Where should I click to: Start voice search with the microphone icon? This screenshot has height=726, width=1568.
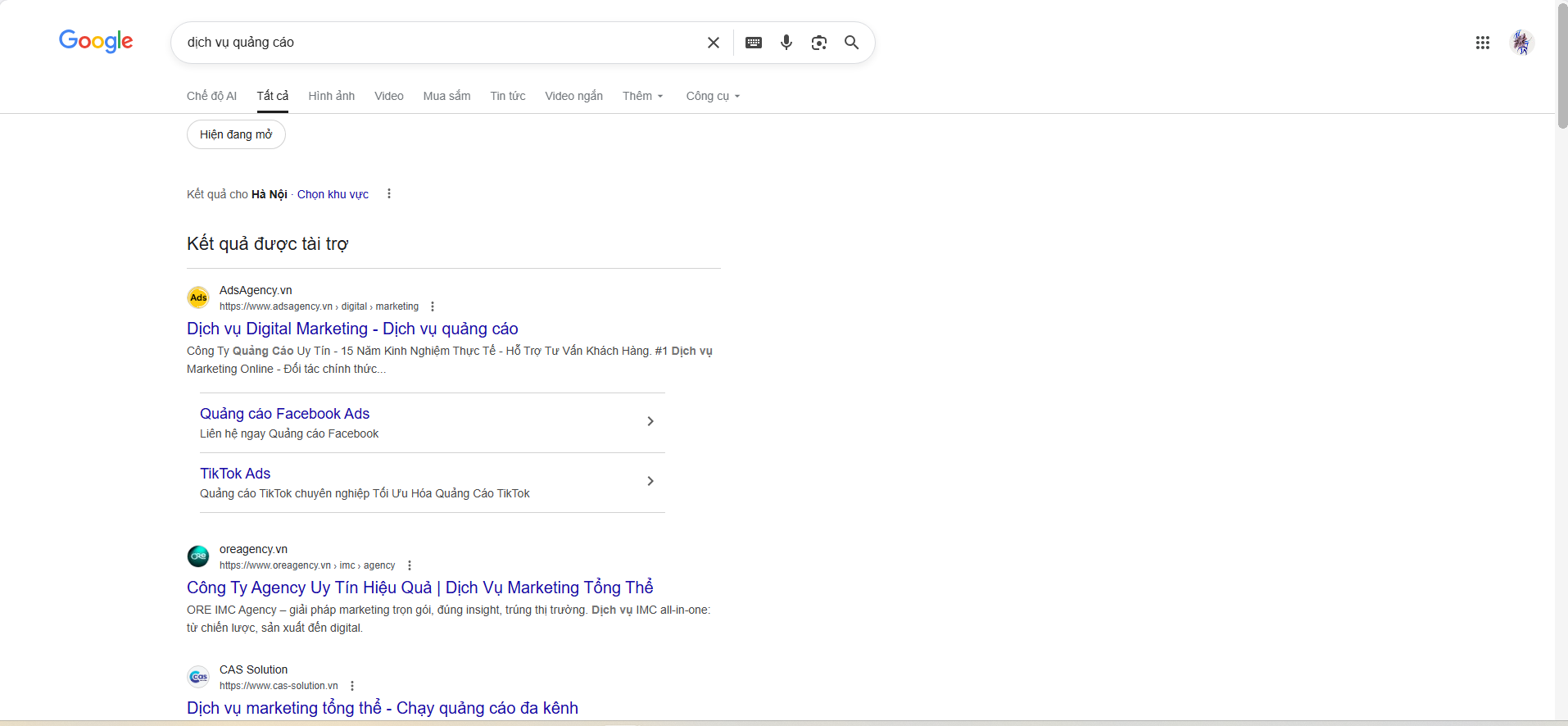coord(786,43)
